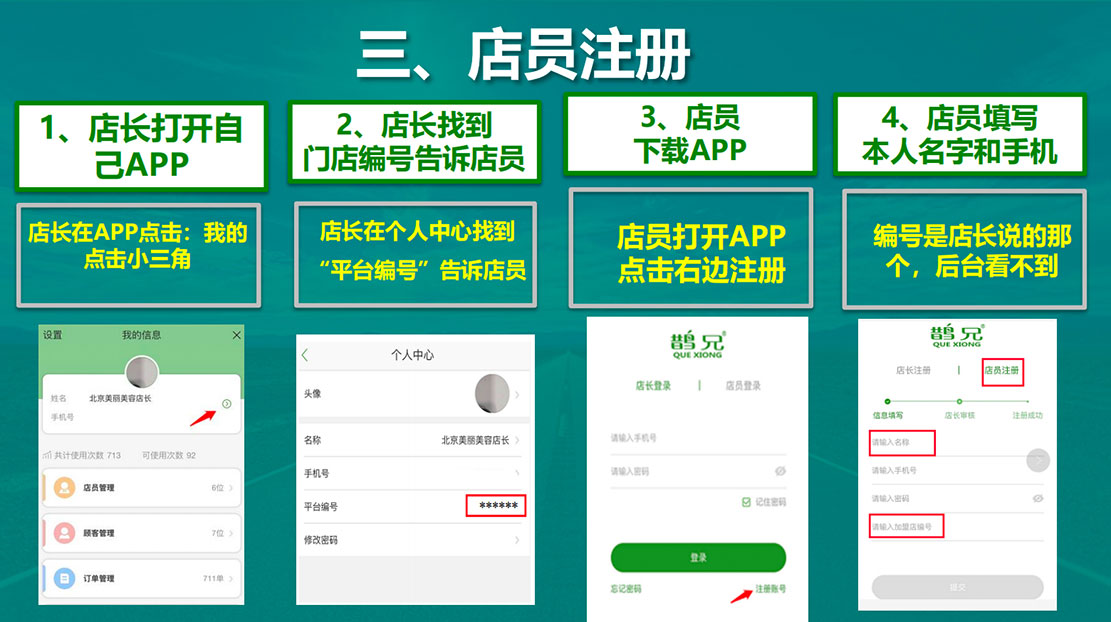
Task: Open the 注册账号 link
Action: (770, 589)
